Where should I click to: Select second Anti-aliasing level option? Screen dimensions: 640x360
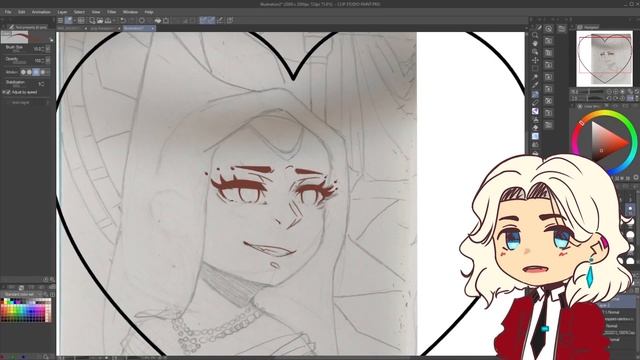(x=29, y=72)
